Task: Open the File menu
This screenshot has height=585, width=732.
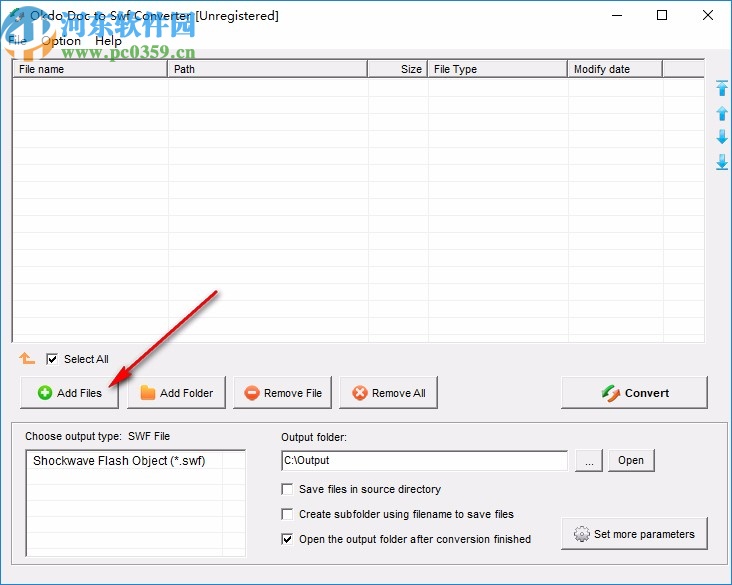Action: click(17, 41)
